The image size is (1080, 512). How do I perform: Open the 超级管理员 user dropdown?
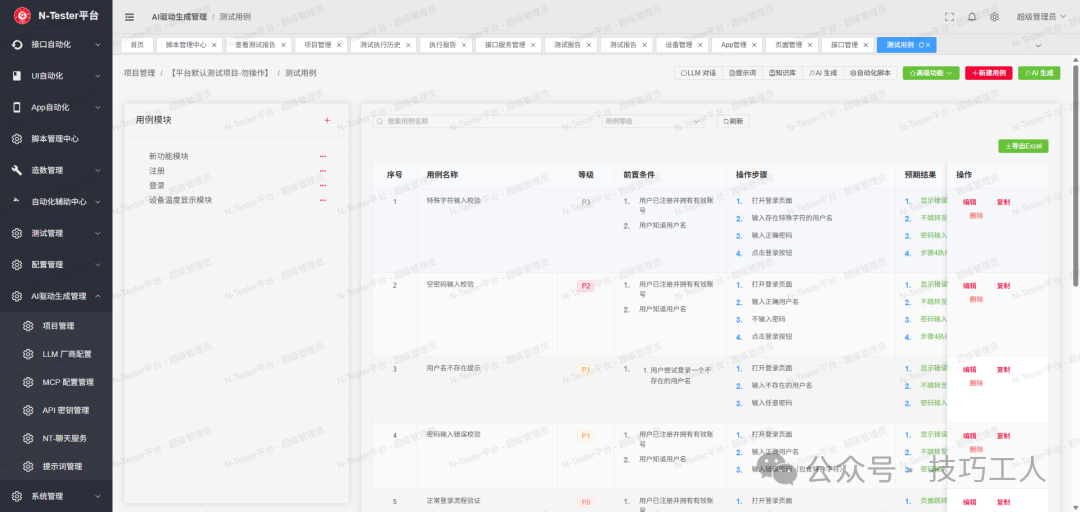click(1041, 17)
